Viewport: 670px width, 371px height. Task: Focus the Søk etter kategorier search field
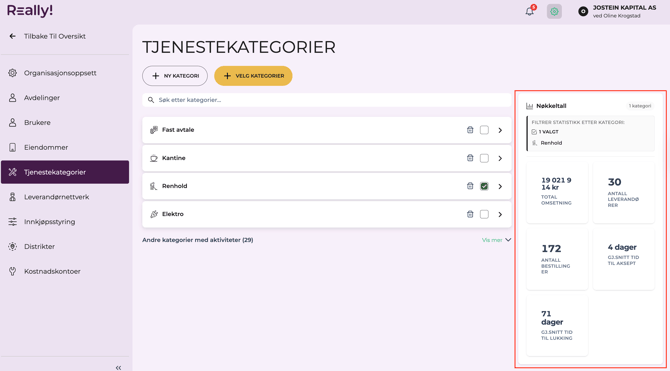click(326, 100)
